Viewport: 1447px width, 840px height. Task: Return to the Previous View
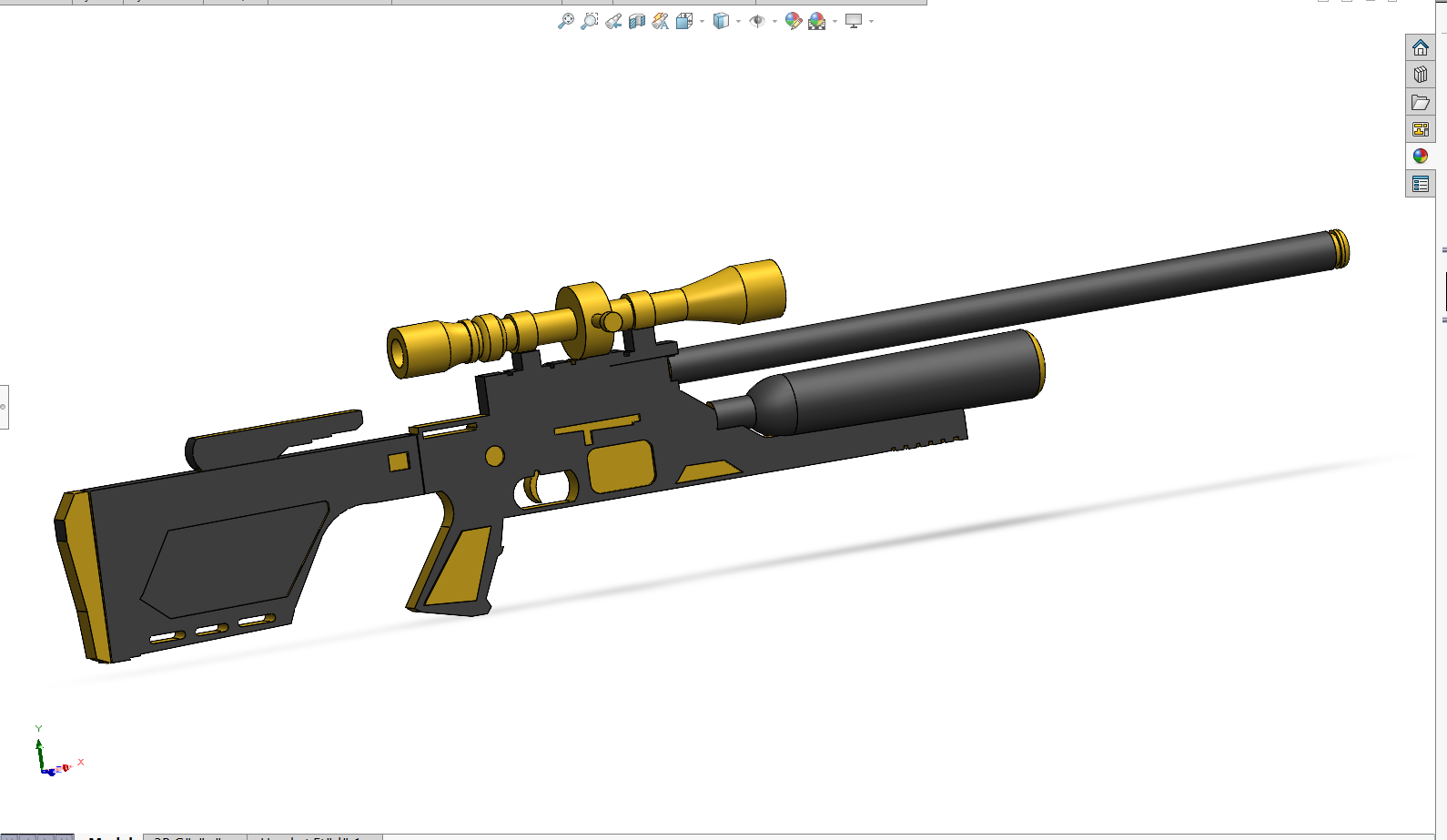click(613, 21)
